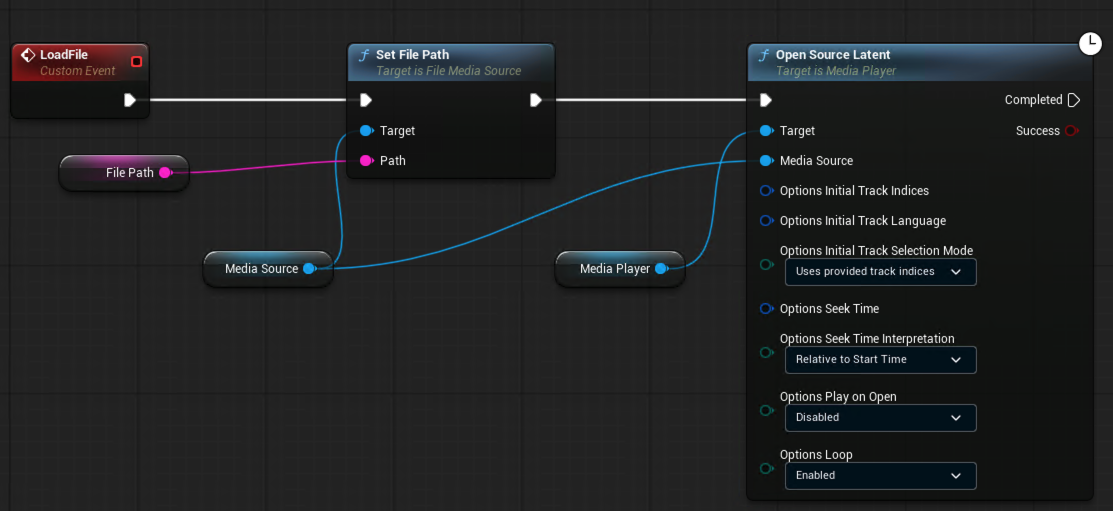Click the LoadFile custom event diamond icon

click(28, 55)
